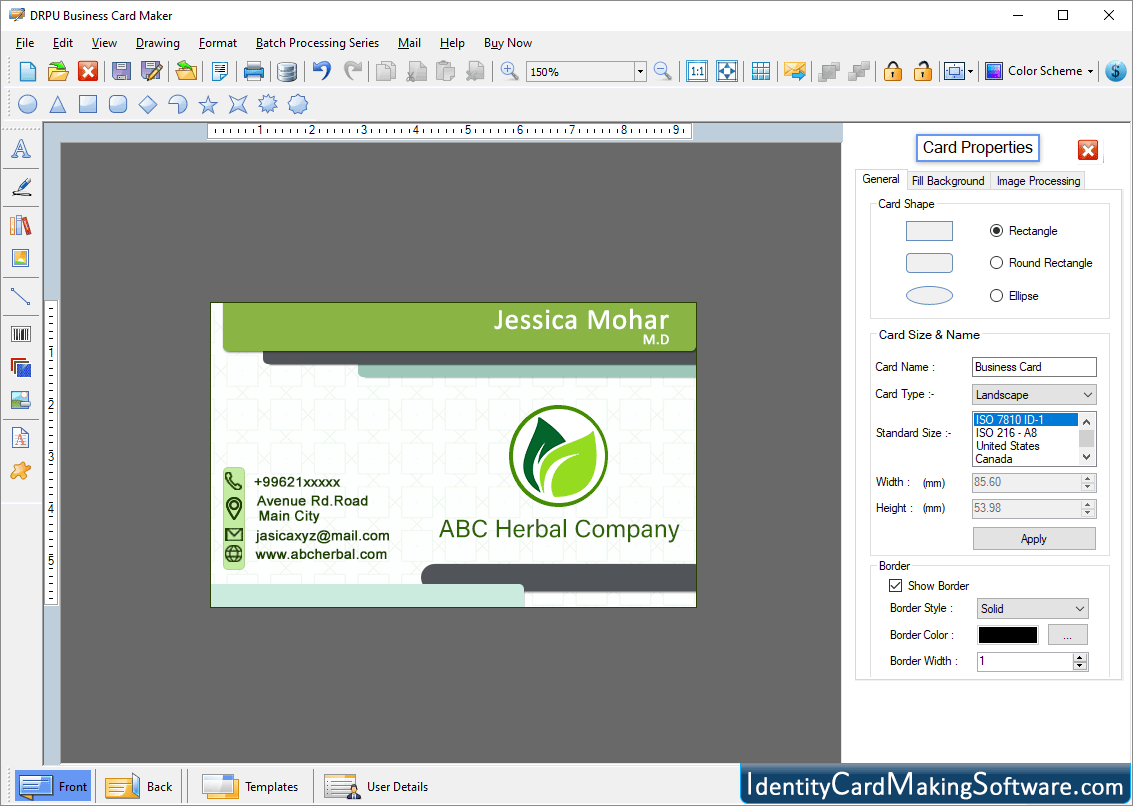This screenshot has height=806, width=1133.
Task: Set the 1:1 actual size view
Action: [x=697, y=71]
